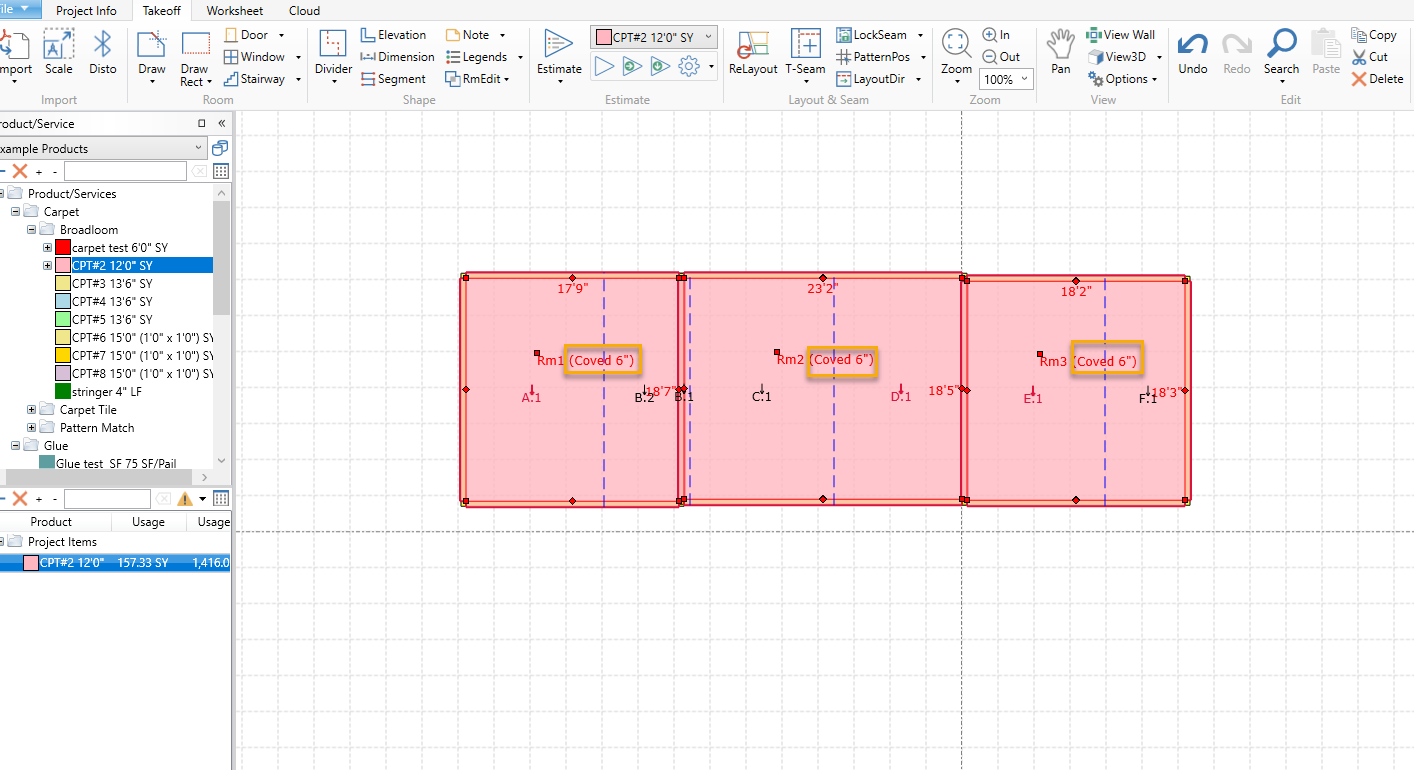Screen dimensions: 1414x770
Task: Click the Product column header
Action: pos(51,522)
